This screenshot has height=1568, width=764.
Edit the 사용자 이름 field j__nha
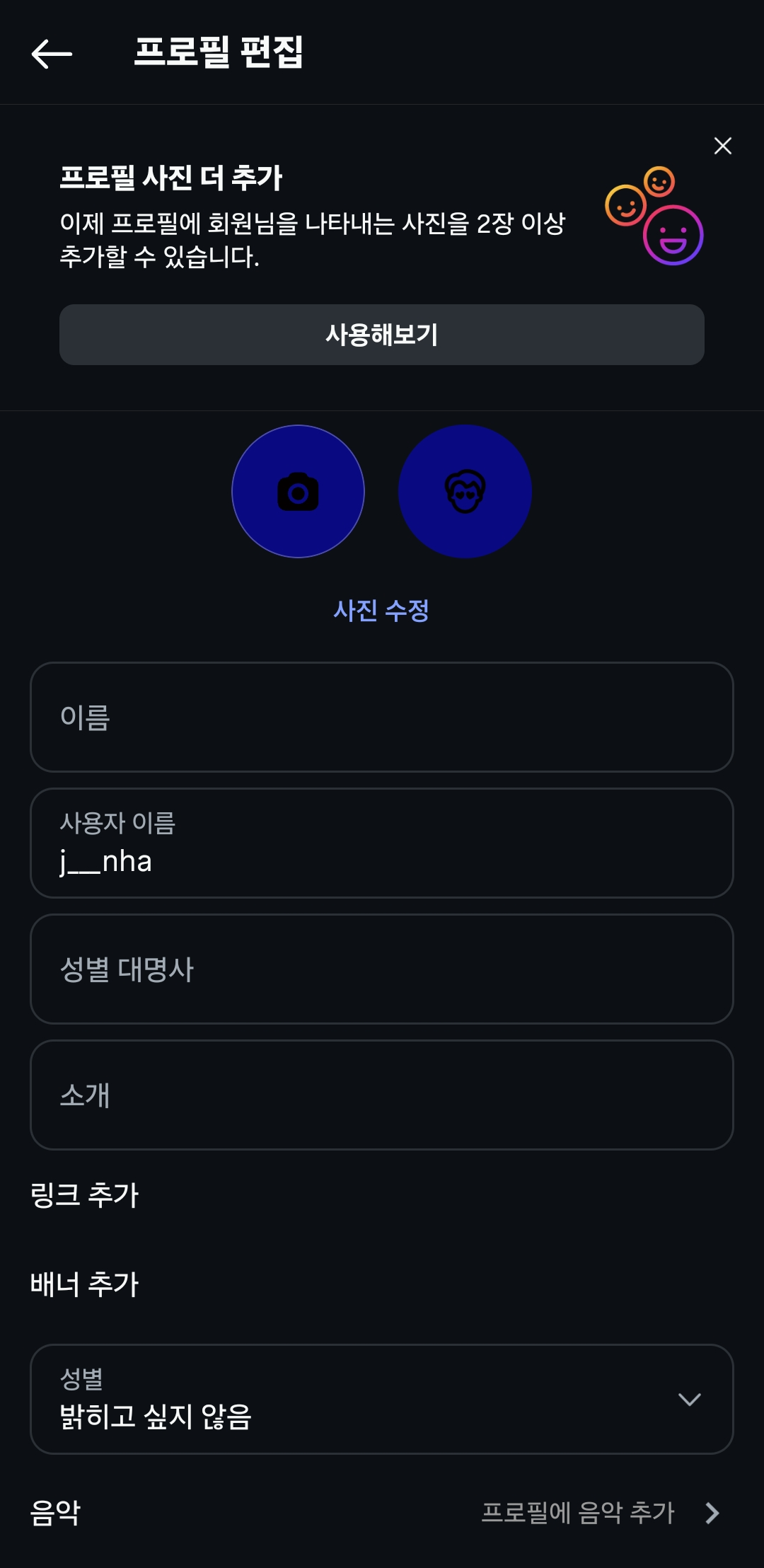tap(381, 843)
